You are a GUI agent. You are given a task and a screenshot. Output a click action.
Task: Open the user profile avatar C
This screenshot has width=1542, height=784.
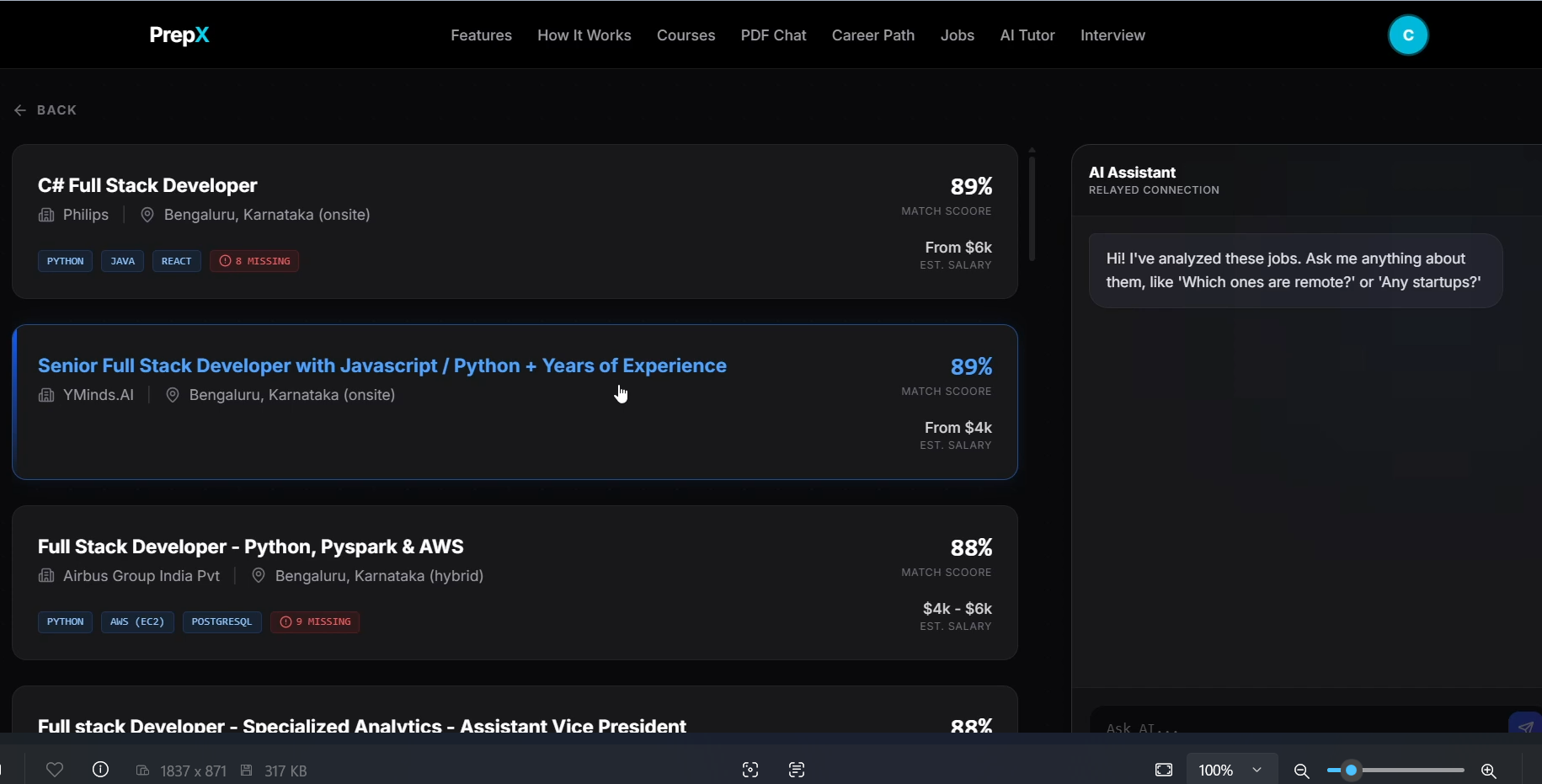click(1408, 35)
